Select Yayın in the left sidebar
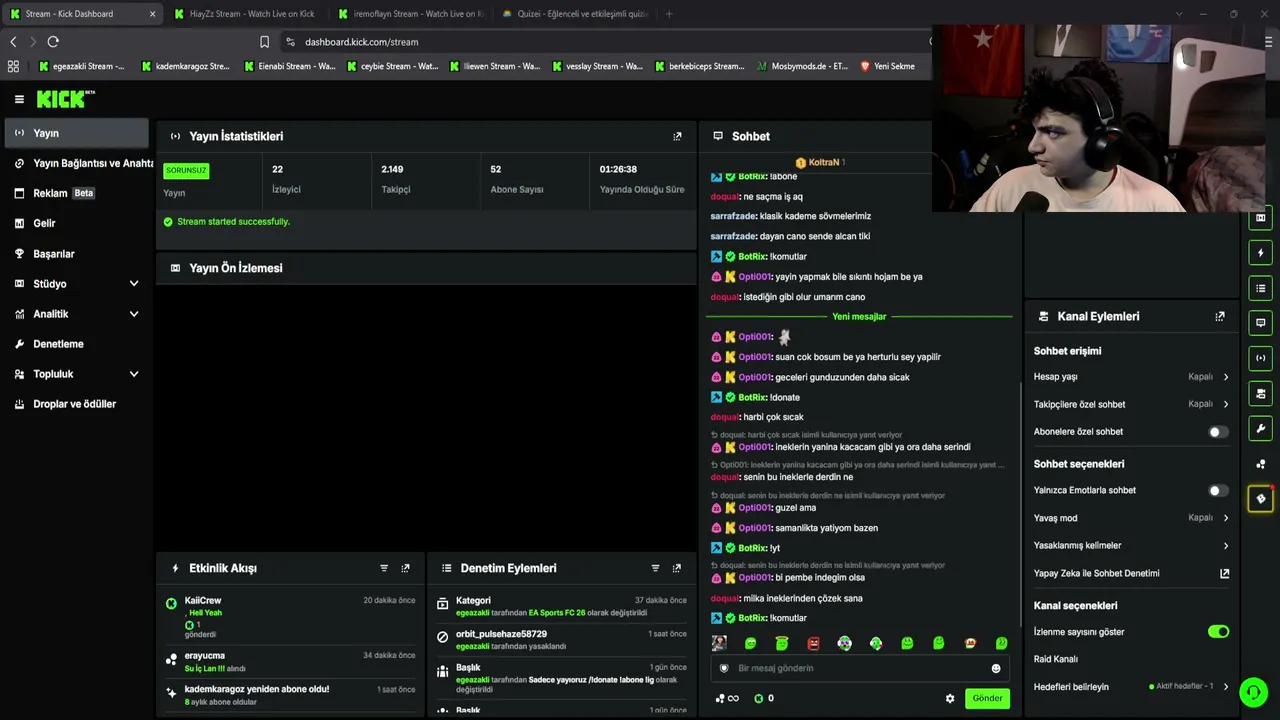The height and width of the screenshot is (720, 1280). [x=76, y=133]
